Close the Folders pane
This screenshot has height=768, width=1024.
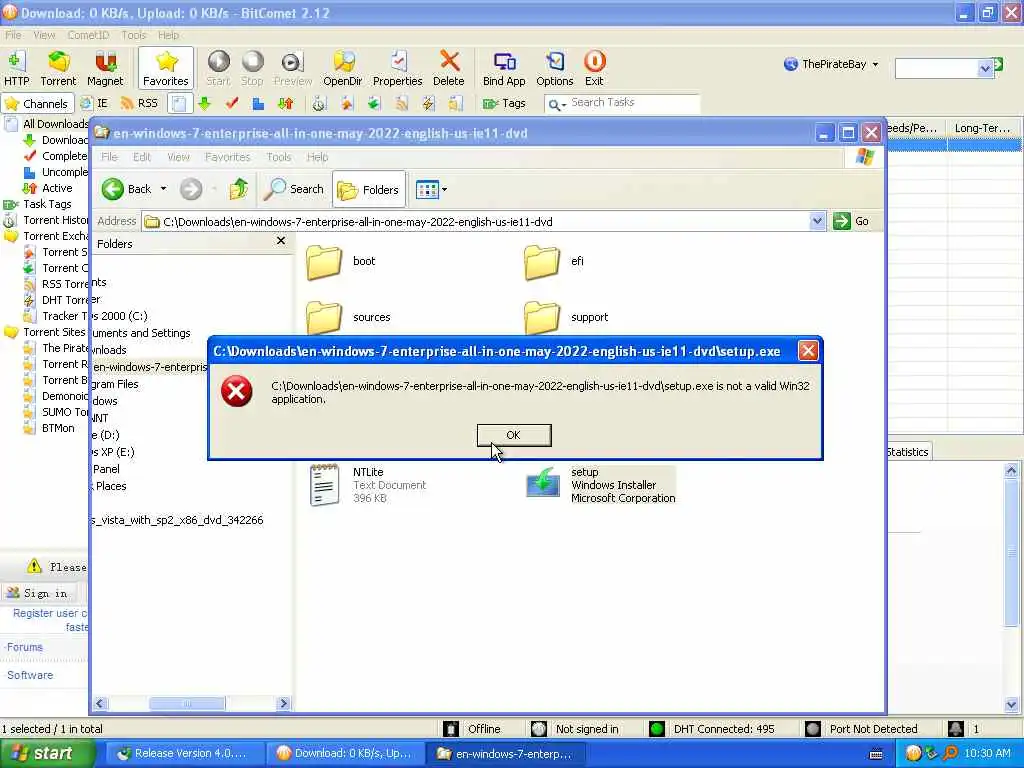[281, 241]
